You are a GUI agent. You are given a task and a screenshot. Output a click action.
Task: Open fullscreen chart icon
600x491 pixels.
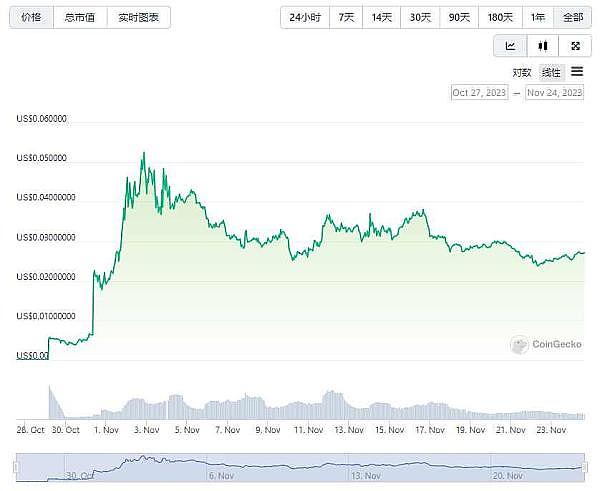click(574, 46)
